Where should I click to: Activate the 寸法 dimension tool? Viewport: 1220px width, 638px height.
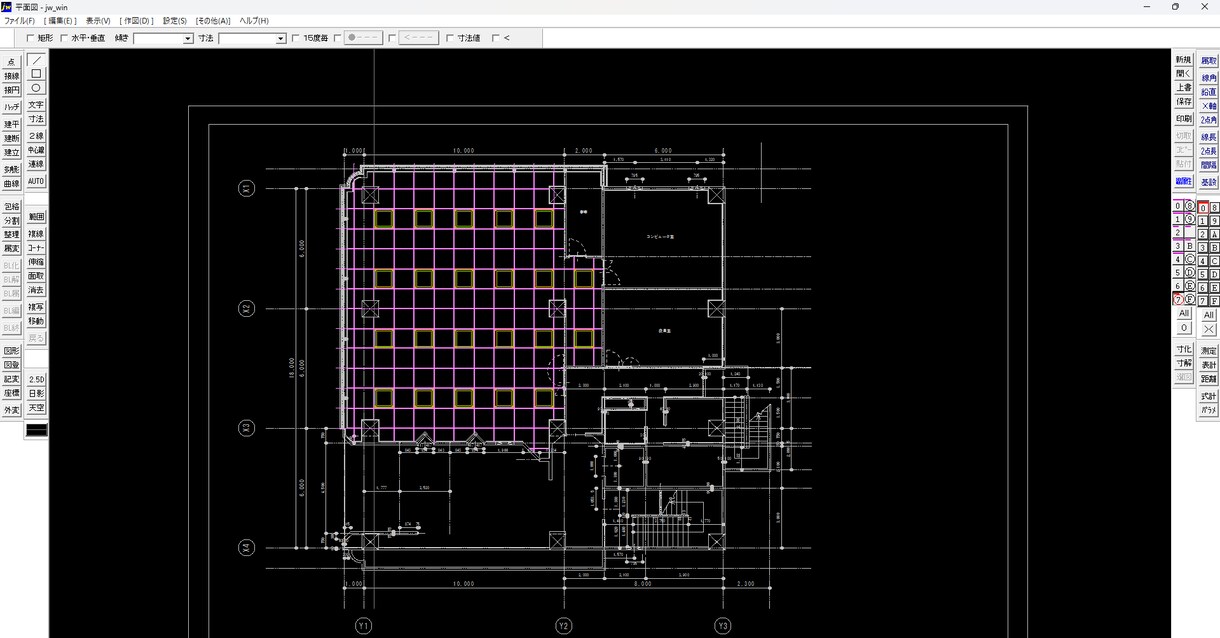pyautogui.click(x=36, y=119)
